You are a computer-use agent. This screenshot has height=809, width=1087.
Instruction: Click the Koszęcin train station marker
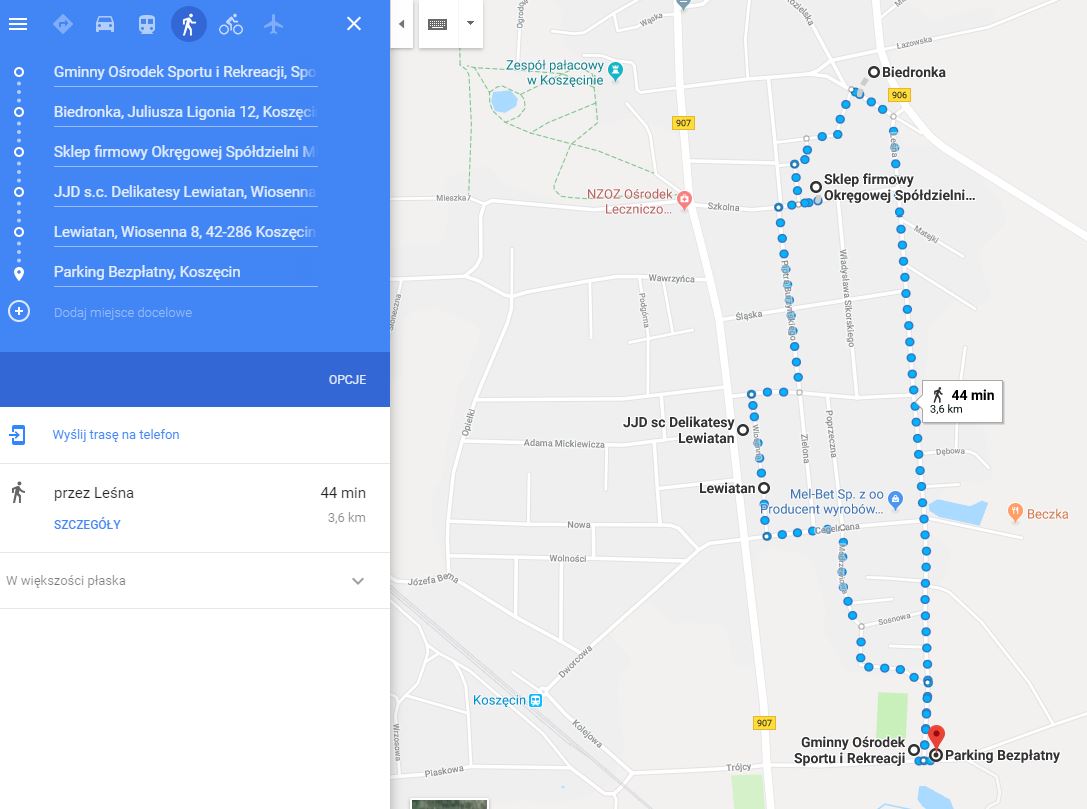coord(535,700)
